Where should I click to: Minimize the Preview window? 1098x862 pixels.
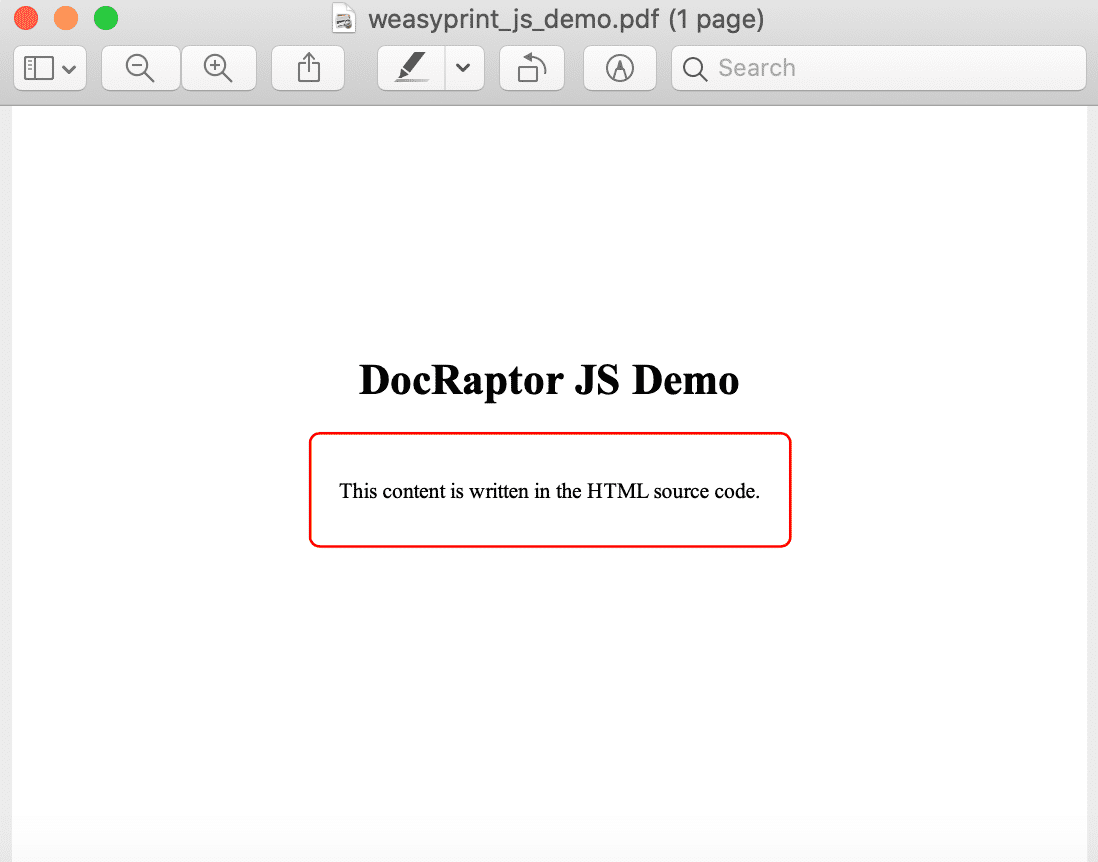pyautogui.click(x=65, y=17)
